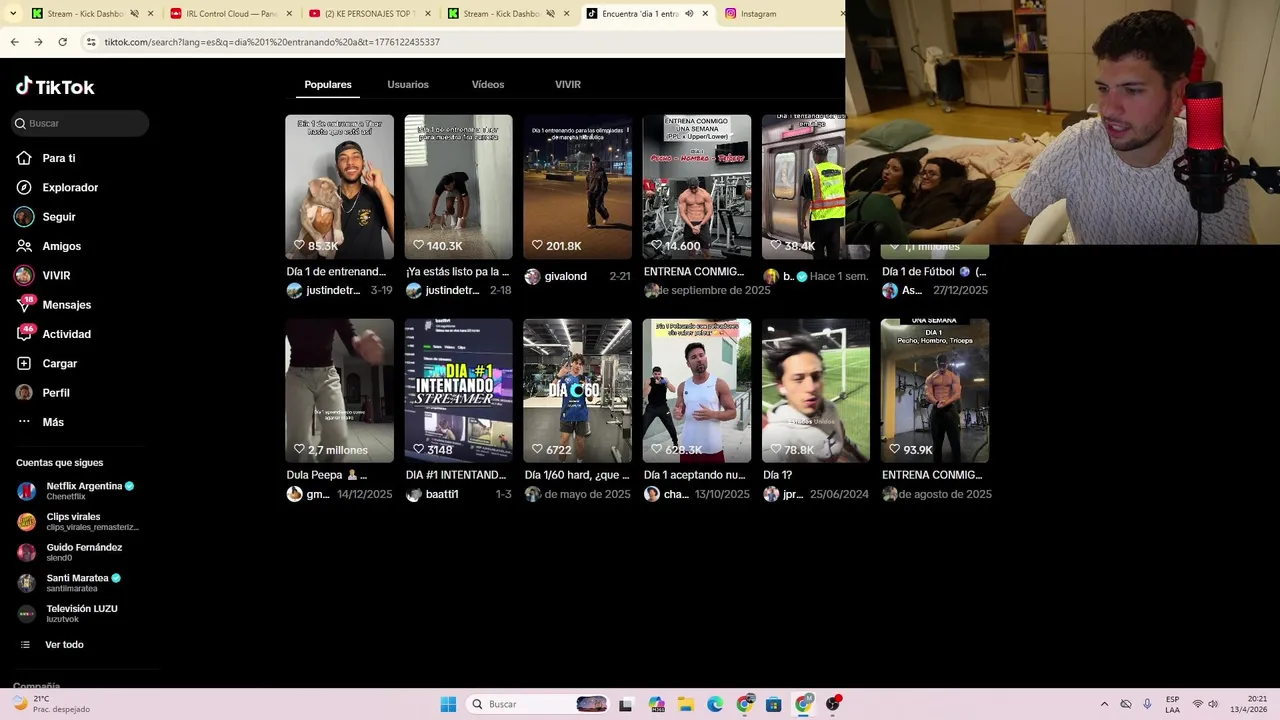The image size is (1280, 720).
Task: Open Guido Fernández followed account
Action: [x=70, y=552]
